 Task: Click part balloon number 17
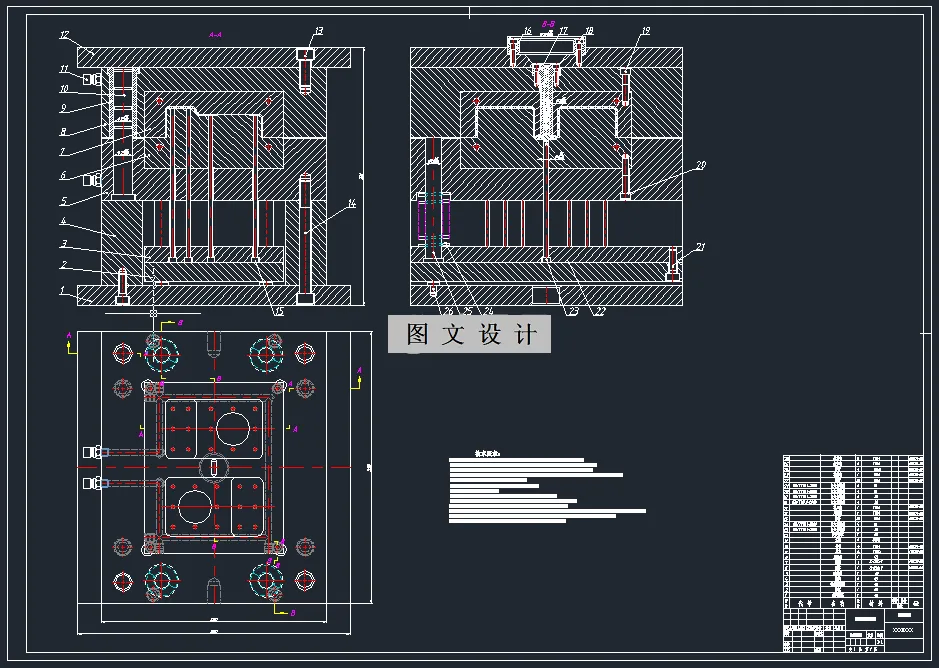click(563, 31)
